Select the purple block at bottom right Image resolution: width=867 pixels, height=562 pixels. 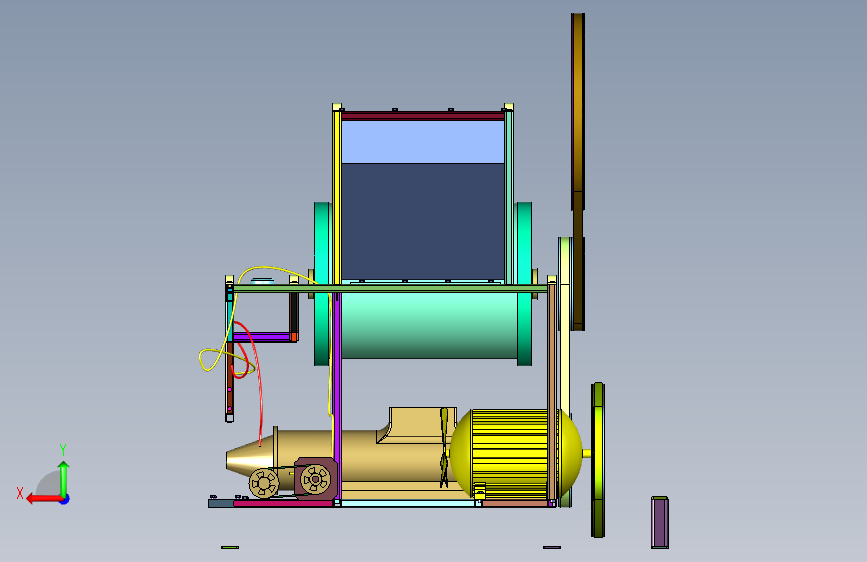[x=660, y=522]
